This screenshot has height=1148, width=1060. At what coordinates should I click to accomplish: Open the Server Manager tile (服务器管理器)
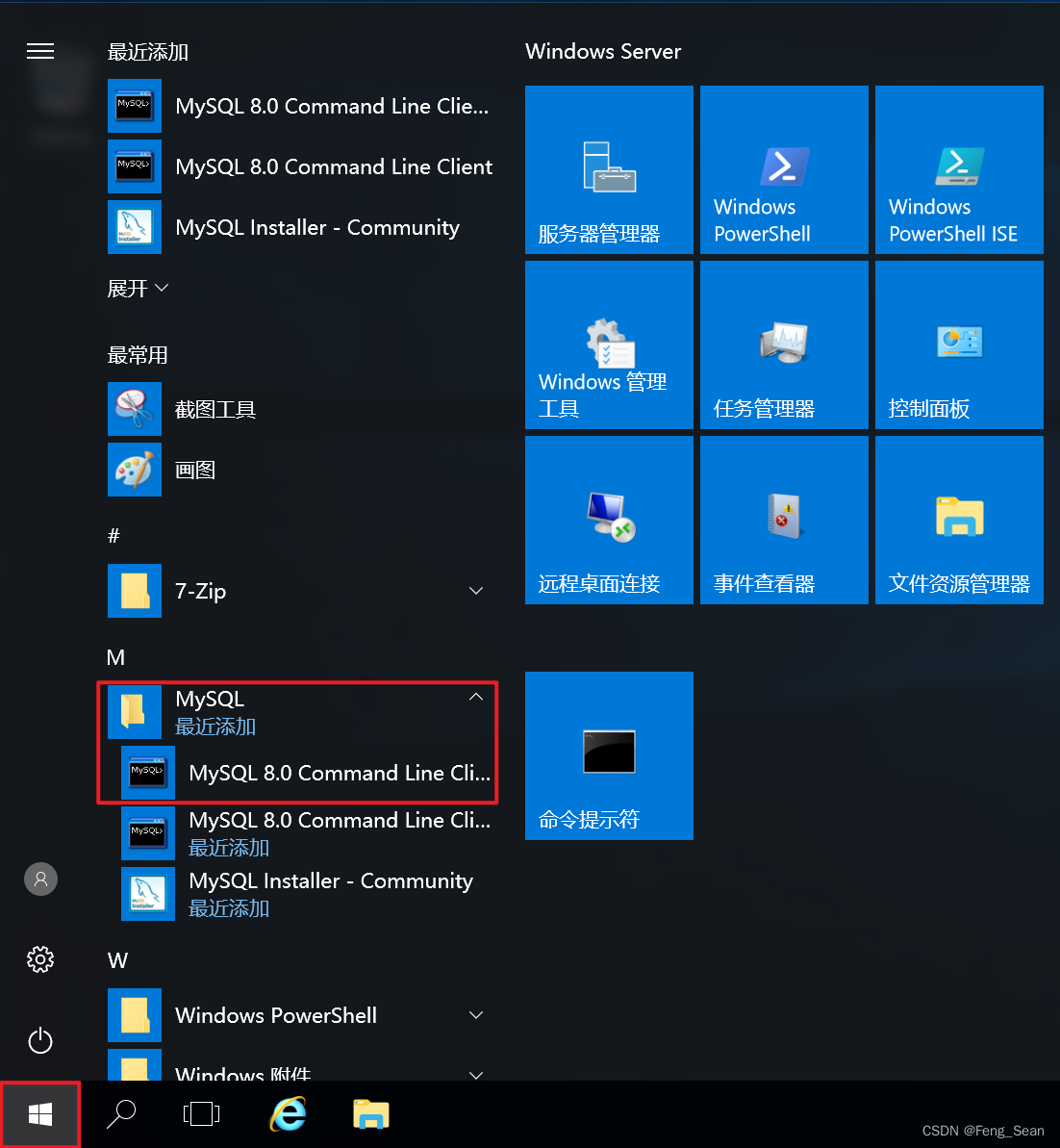609,170
